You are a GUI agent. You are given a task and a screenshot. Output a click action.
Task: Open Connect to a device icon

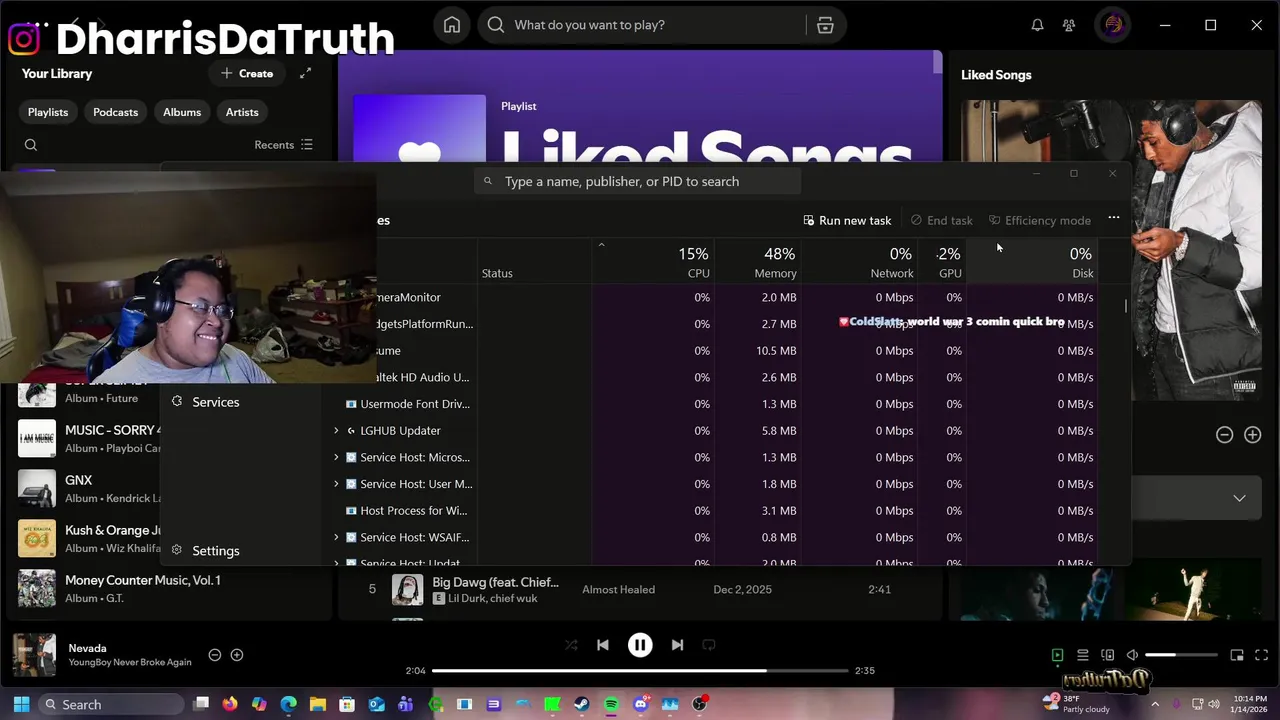tap(1107, 655)
